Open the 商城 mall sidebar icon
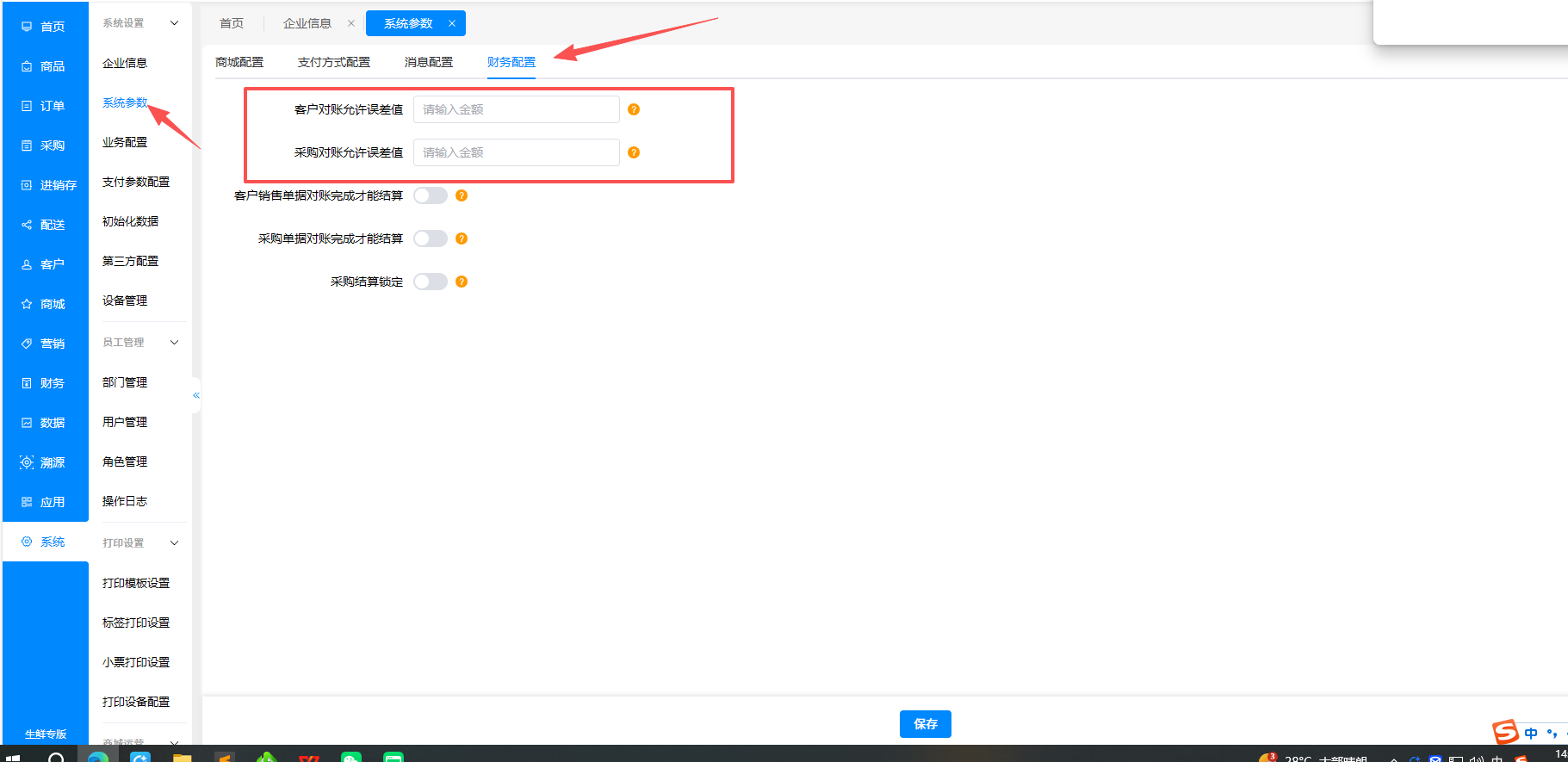Image resolution: width=1568 pixels, height=762 pixels. (x=27, y=304)
